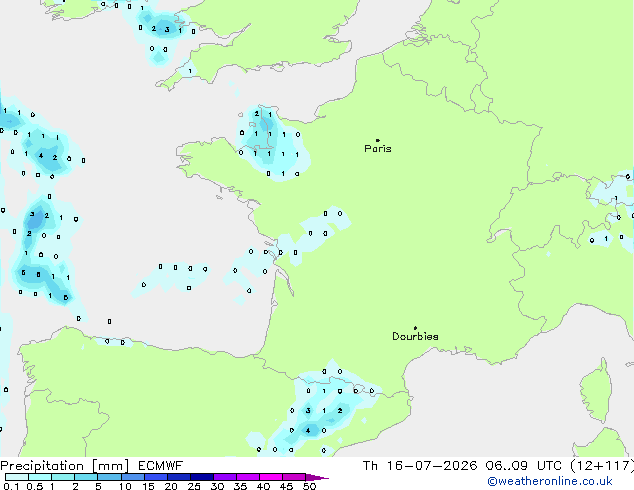The image size is (634, 490).
Task: Click the (12+117) forecast offset text
Action: [x=602, y=466]
